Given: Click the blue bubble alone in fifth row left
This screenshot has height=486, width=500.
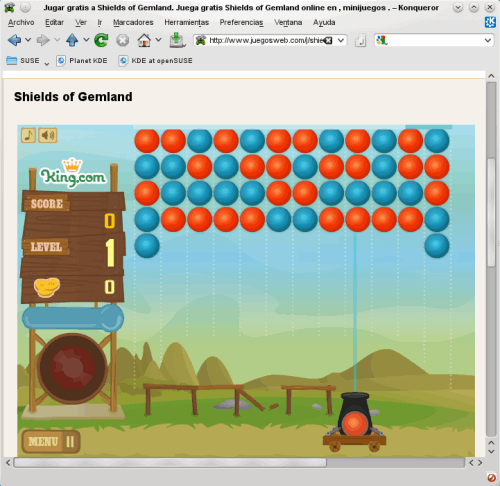Looking at the screenshot, I should 147,246.
